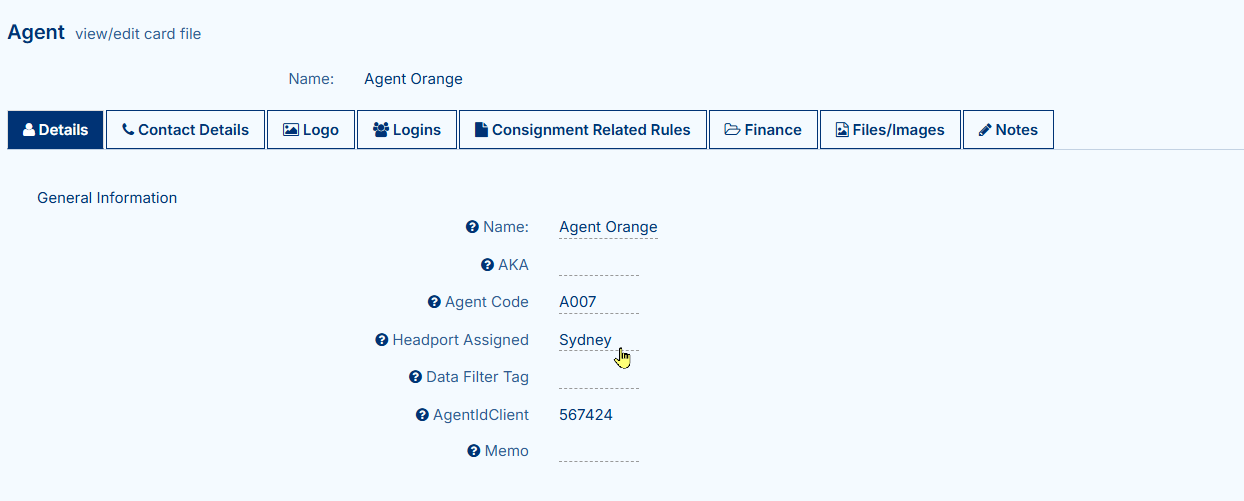
Task: Click the help icon beside the Name label
Action: 472,227
